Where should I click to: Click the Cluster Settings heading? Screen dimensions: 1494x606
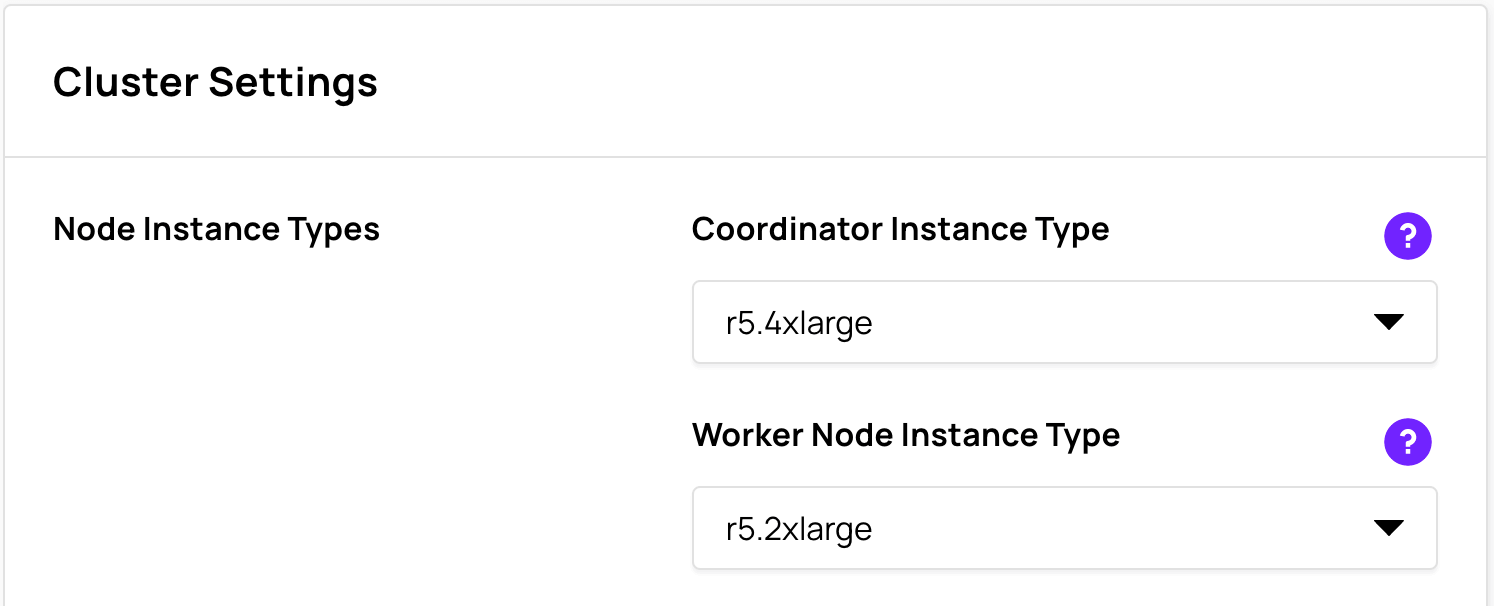click(215, 82)
